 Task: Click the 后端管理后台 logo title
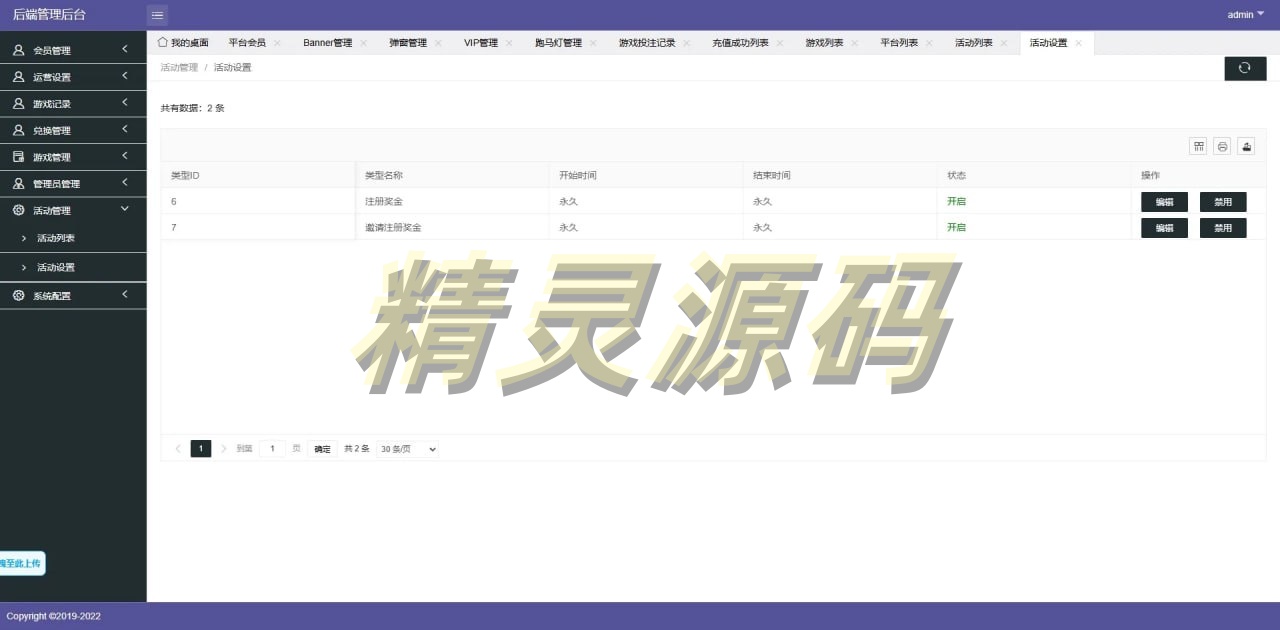(x=49, y=15)
